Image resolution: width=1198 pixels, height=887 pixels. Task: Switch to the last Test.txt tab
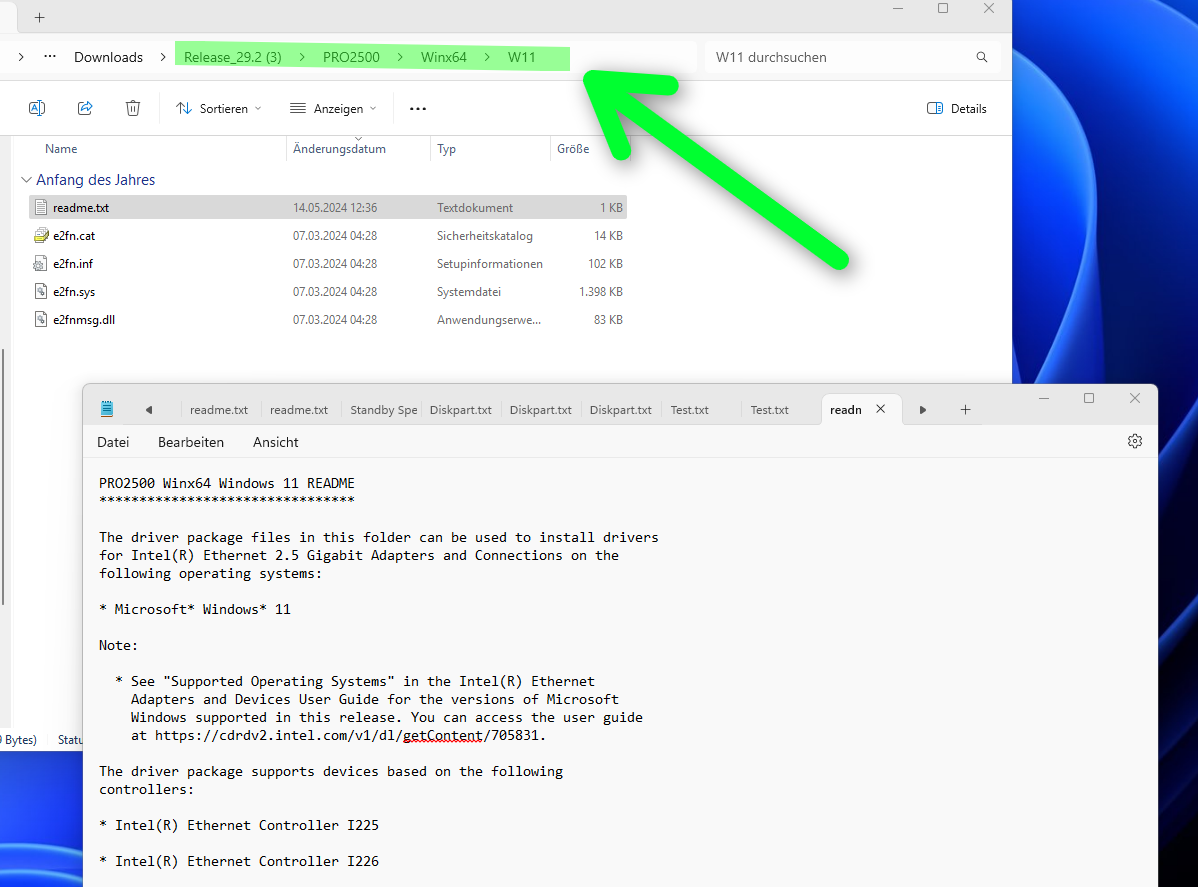pyautogui.click(x=769, y=410)
